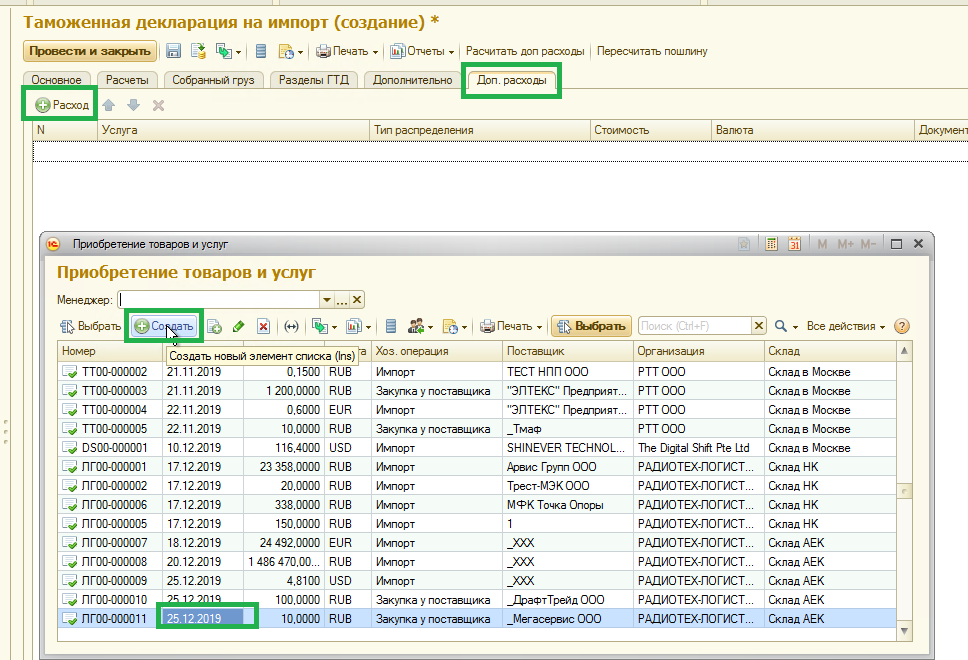
Task: Switch to the Основное tab
Action: [x=57, y=80]
